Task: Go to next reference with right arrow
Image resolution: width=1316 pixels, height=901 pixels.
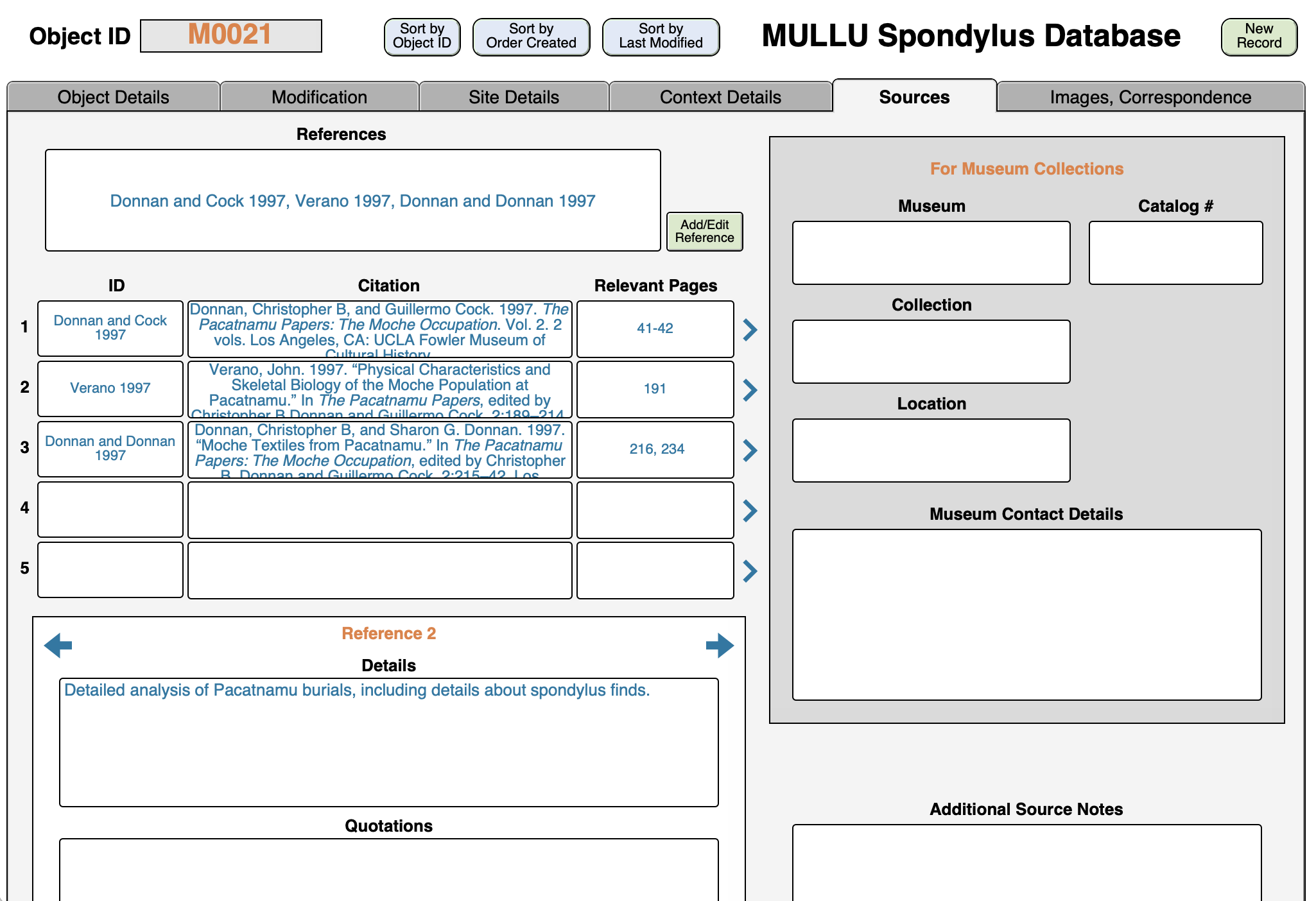Action: coord(719,646)
